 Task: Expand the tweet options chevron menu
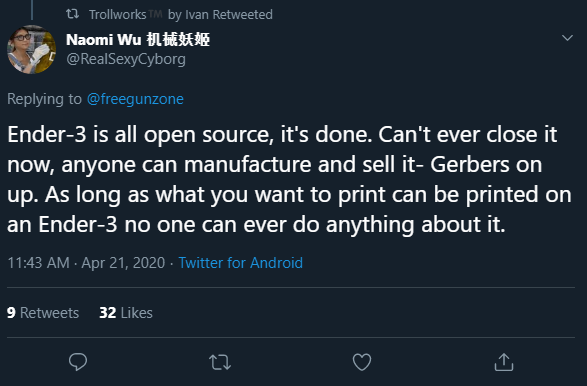tap(568, 38)
